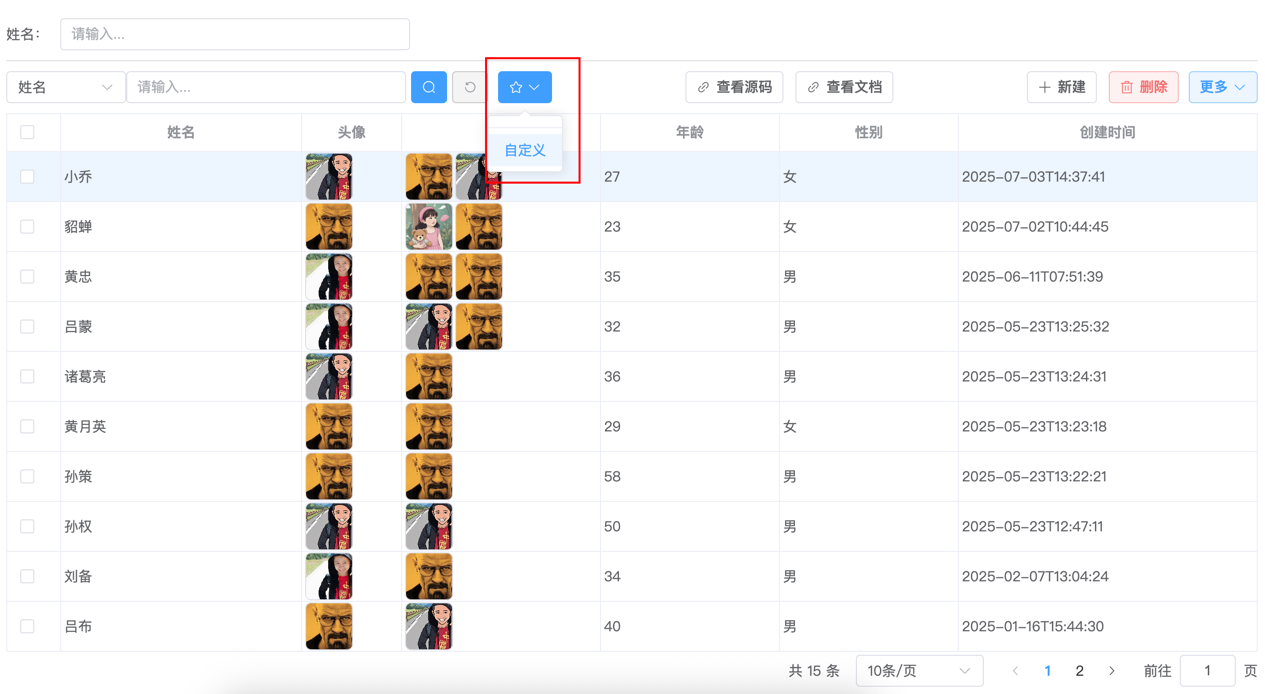Screen dimensions: 1265x694
Task: Click the 查看源码 link button
Action: 734,87
